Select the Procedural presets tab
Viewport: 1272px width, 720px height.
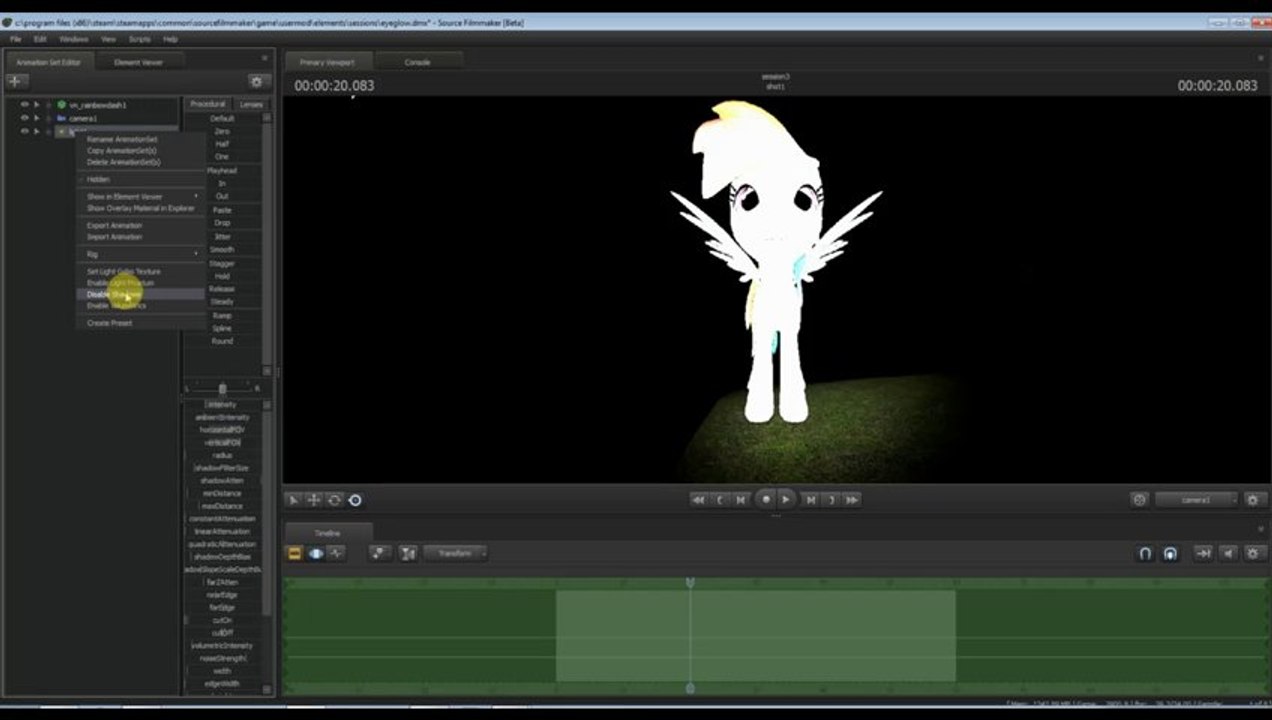pos(208,104)
